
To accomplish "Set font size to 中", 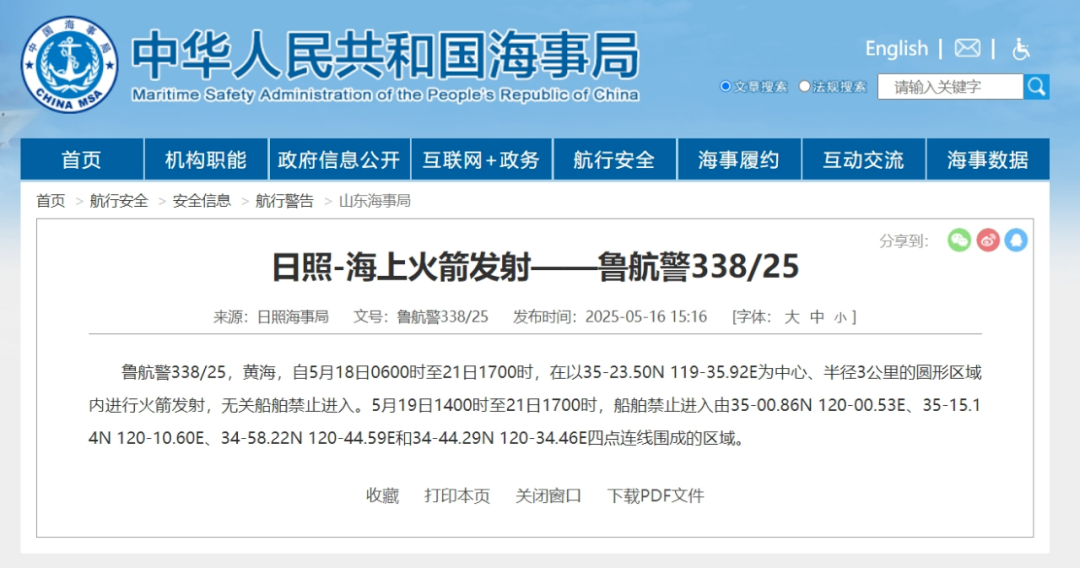I will (x=817, y=317).
